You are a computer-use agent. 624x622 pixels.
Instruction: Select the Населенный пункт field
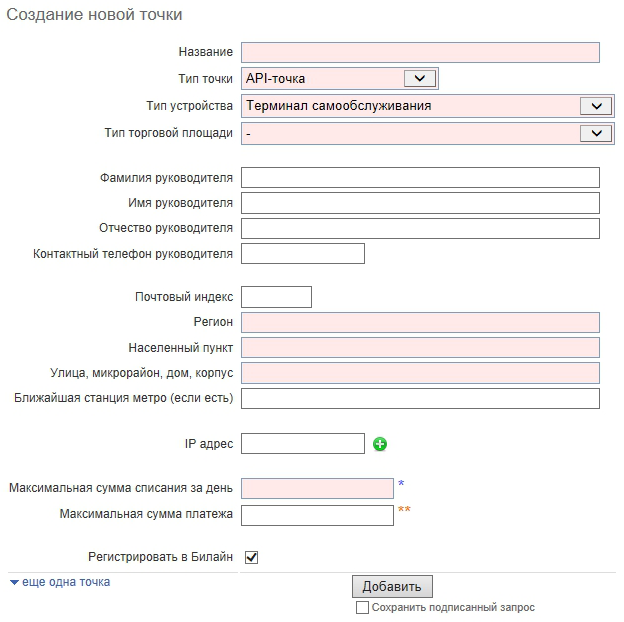coord(420,347)
